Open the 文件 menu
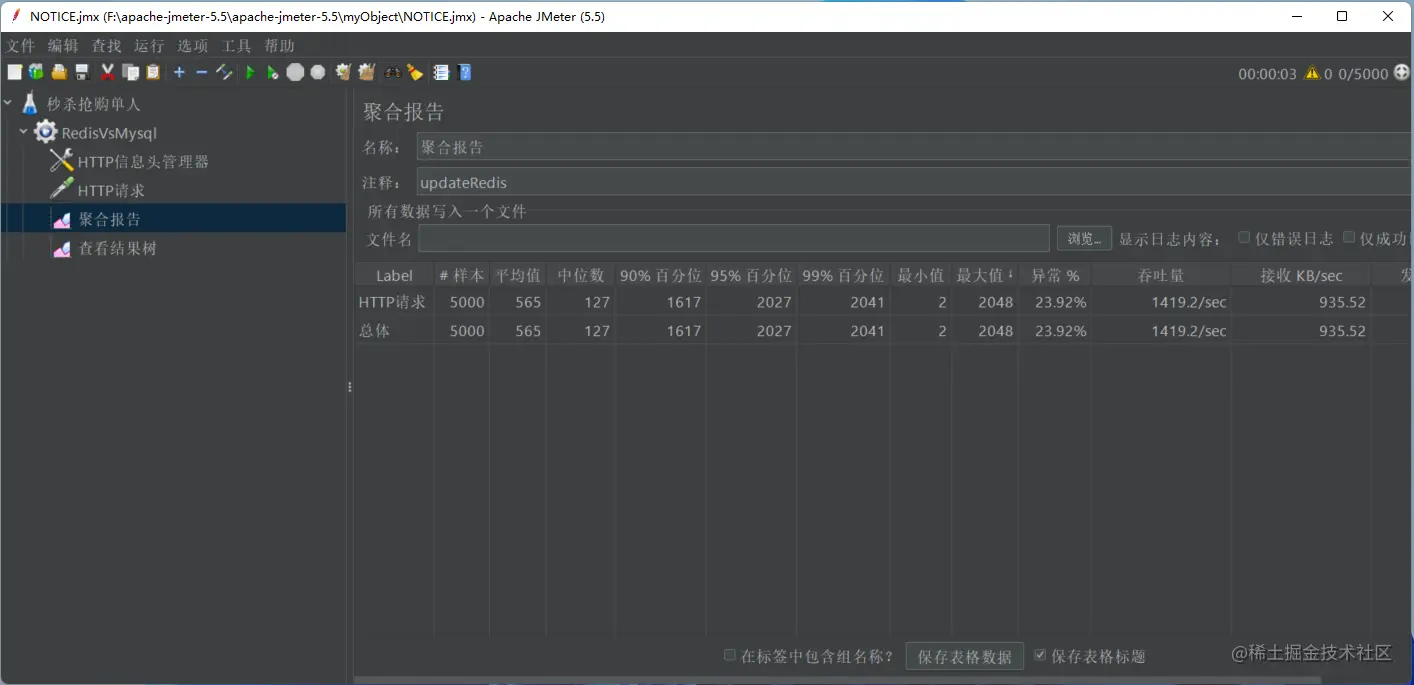 [x=20, y=46]
